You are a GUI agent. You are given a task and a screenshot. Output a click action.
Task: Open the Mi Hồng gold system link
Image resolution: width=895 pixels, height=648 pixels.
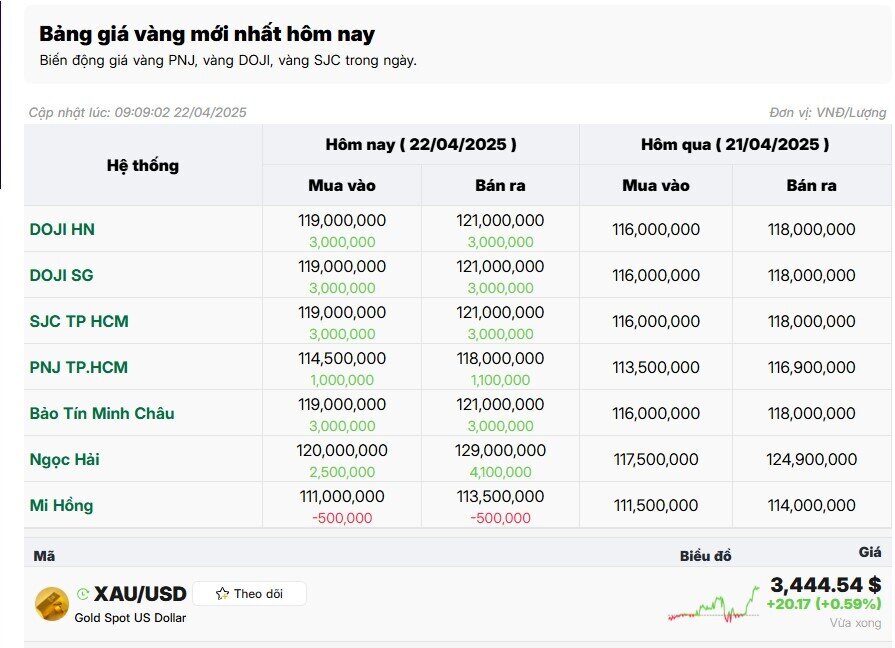click(x=61, y=505)
